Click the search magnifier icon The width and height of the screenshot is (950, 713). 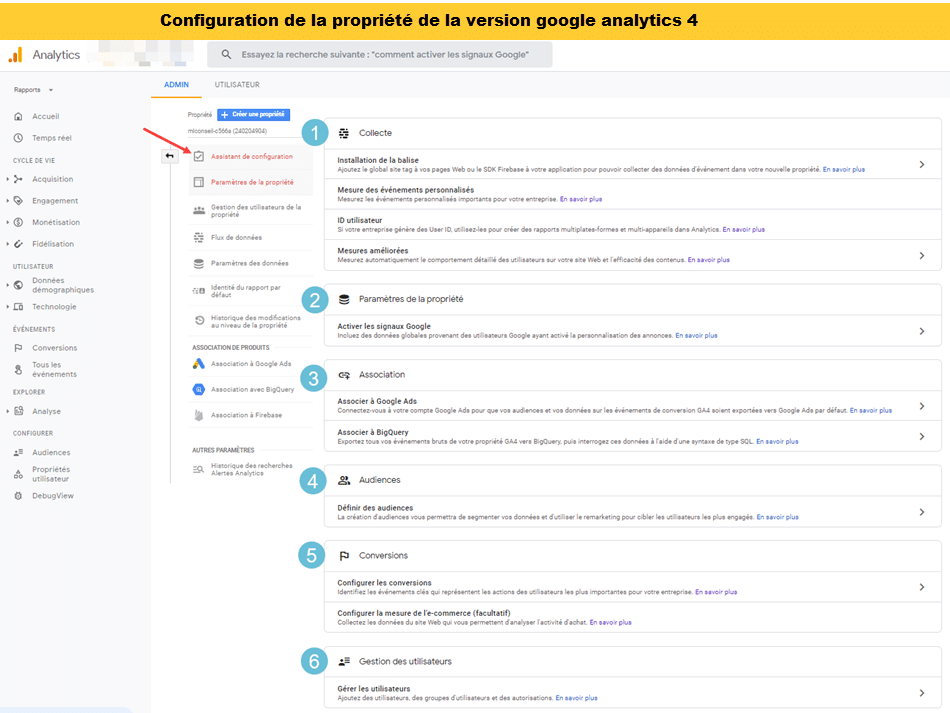point(226,55)
